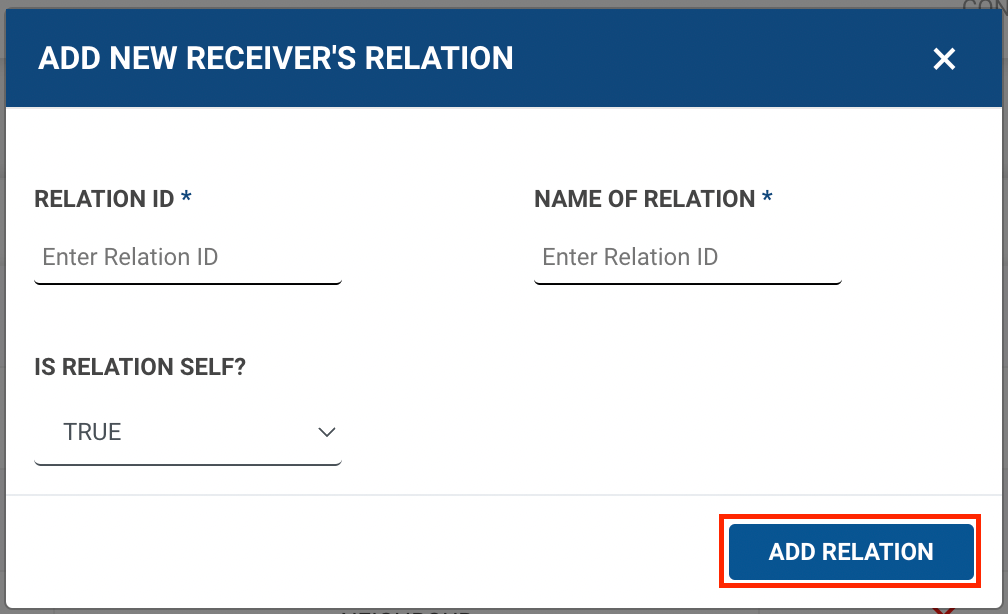
Task: Click the 'Is Relation Self?' label
Action: (x=140, y=367)
